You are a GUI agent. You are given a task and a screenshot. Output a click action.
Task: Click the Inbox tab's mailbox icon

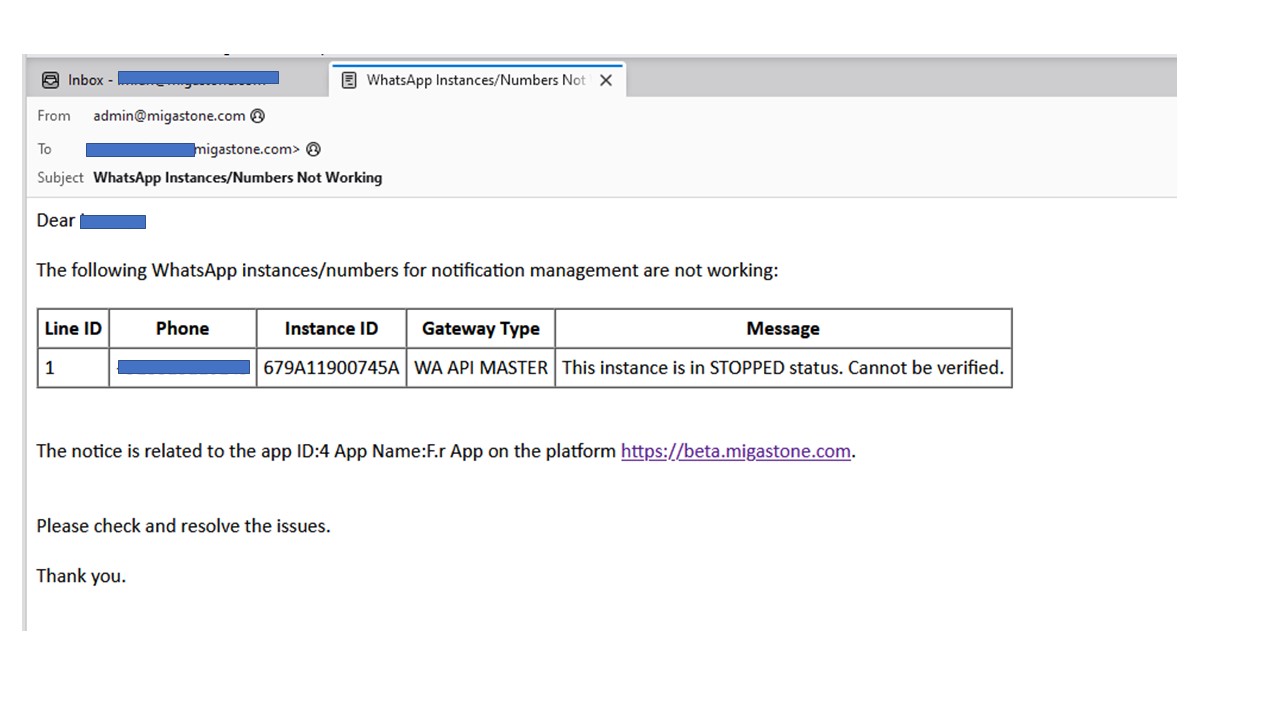click(50, 80)
